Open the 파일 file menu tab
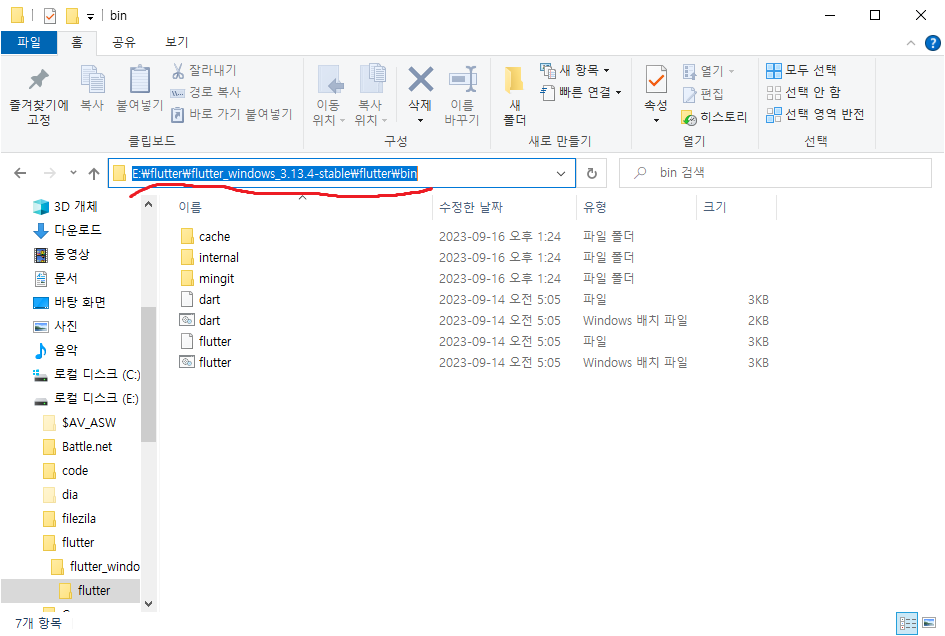The height and width of the screenshot is (636, 945). (x=29, y=42)
